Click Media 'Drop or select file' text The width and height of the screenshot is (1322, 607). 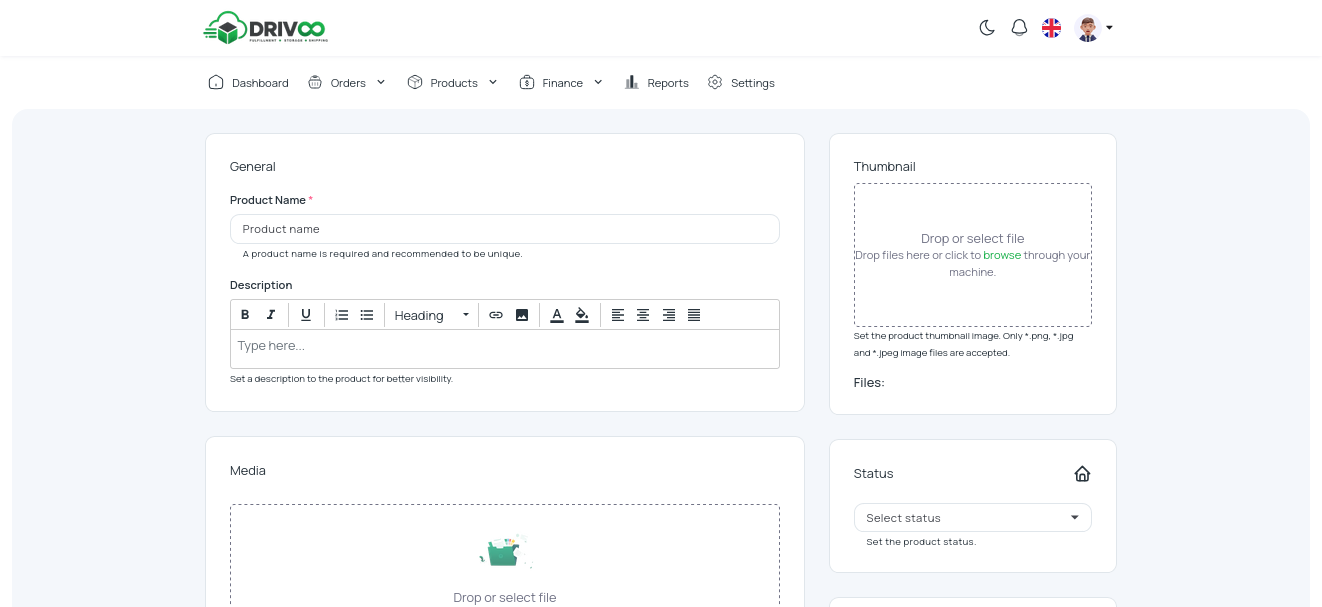pyautogui.click(x=505, y=598)
